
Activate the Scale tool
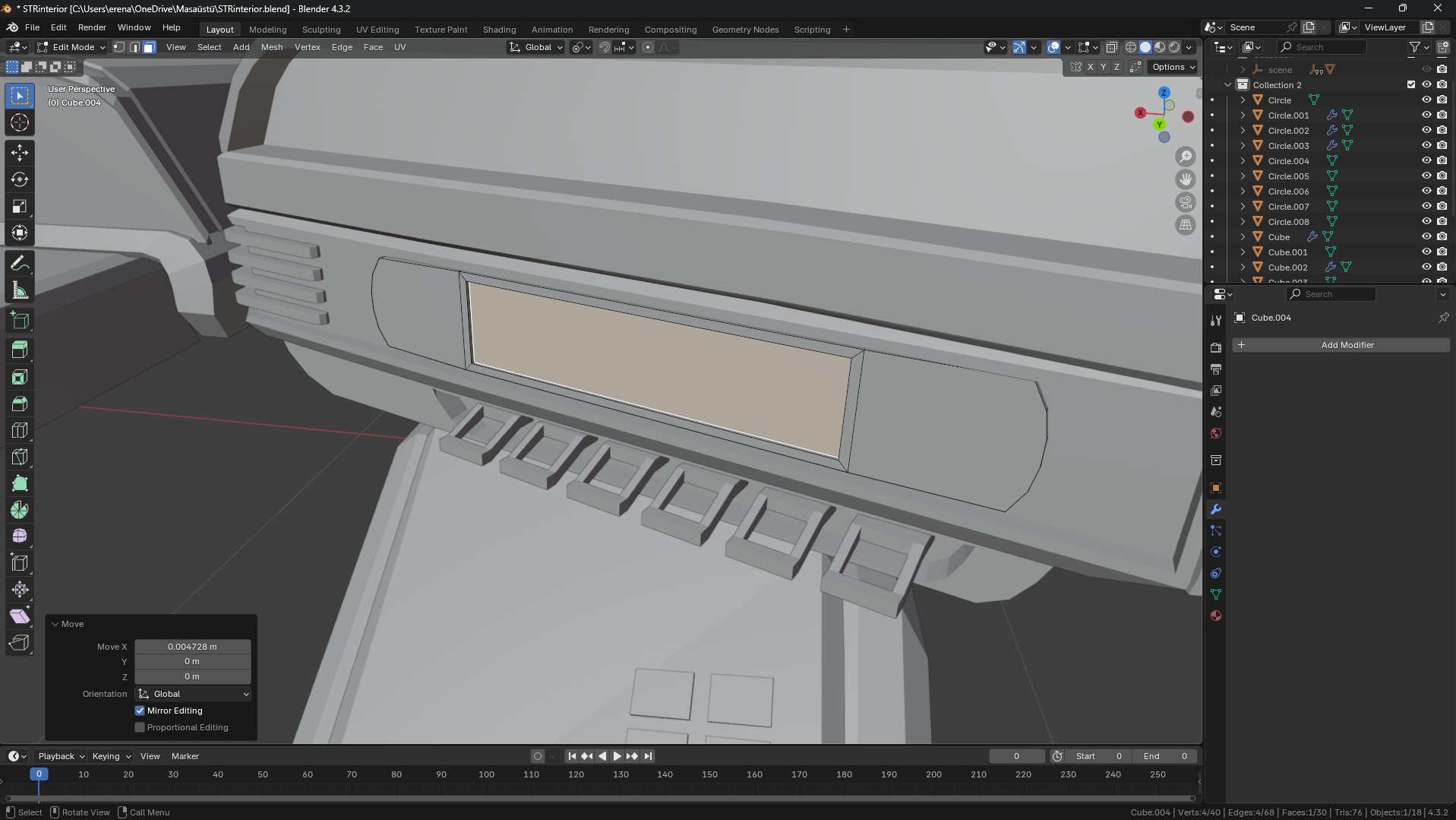coord(20,206)
